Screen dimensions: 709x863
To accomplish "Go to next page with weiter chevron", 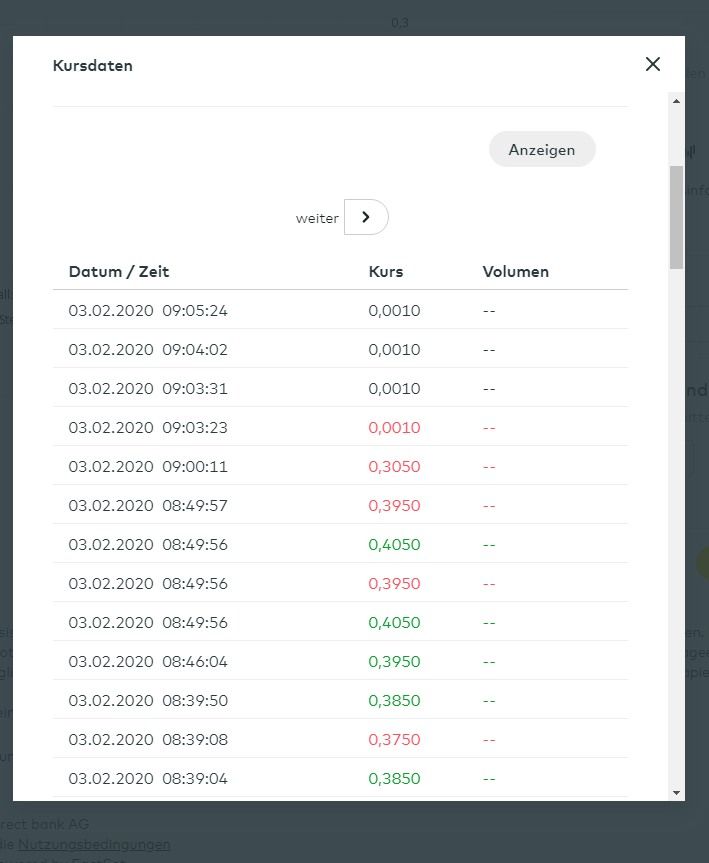I will click(x=366, y=217).
